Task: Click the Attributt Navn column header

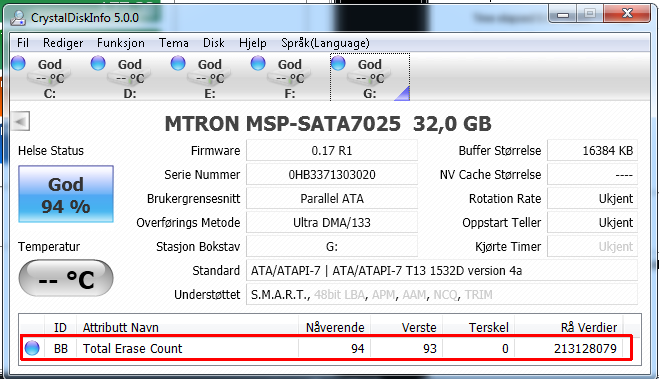Action: click(x=187, y=327)
